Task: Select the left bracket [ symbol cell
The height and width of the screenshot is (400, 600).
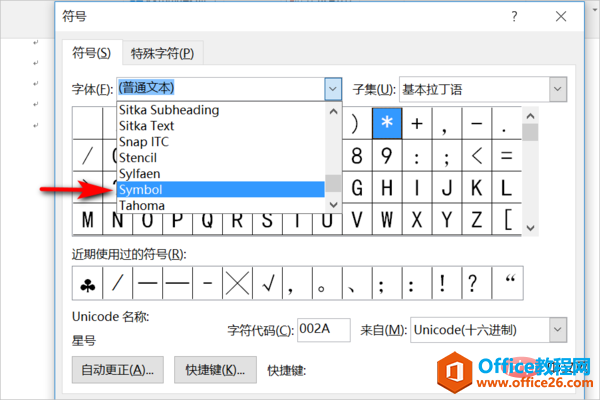Action: tap(506, 218)
